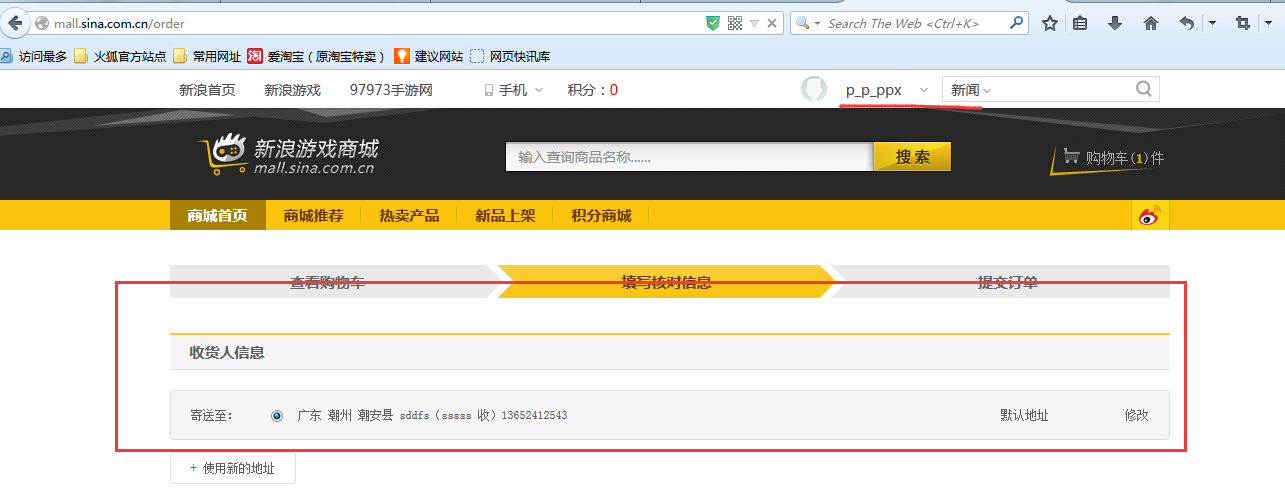Open the 97973手游网 link

click(391, 90)
